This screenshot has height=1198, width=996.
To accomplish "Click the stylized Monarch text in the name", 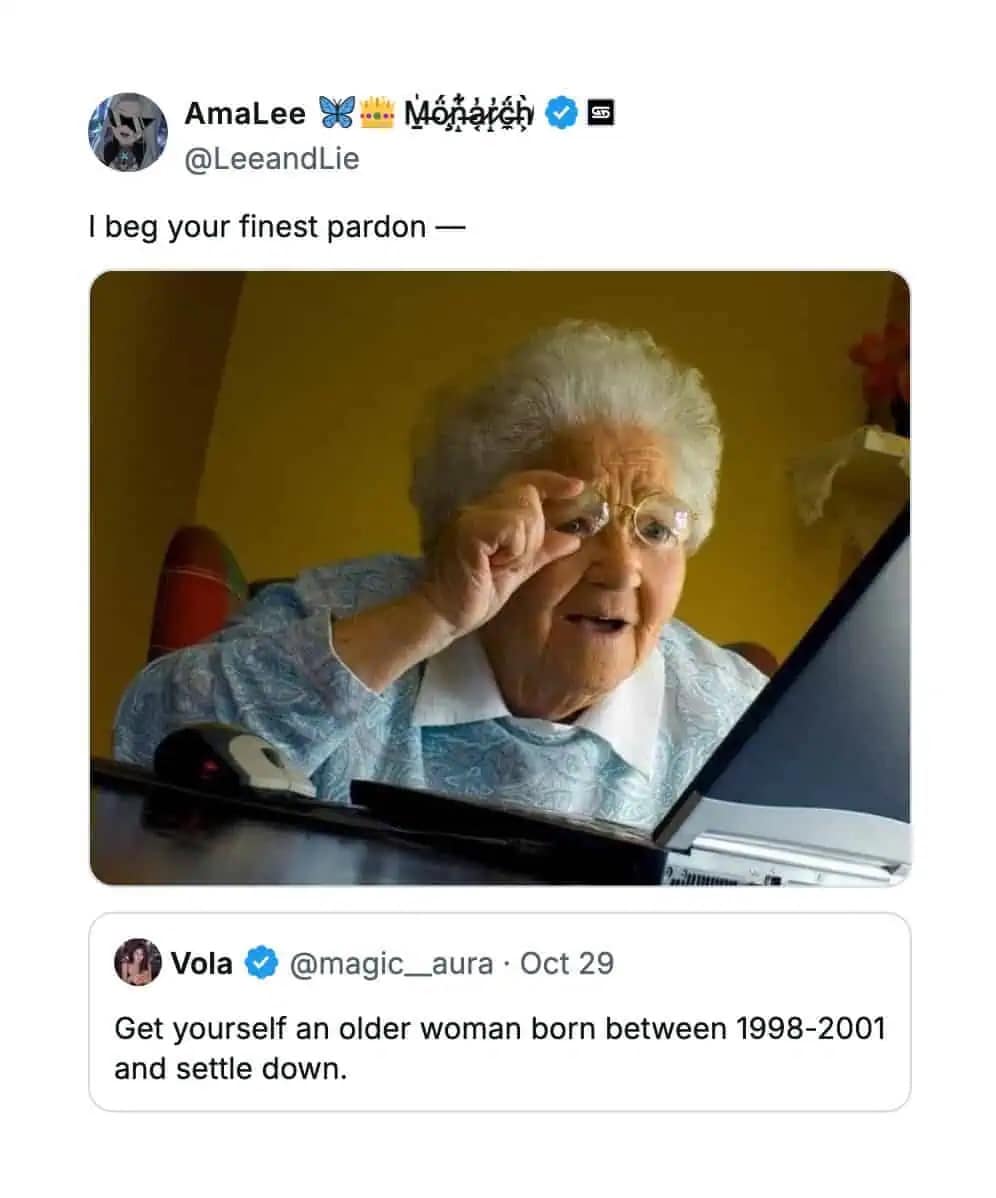I will click(468, 113).
